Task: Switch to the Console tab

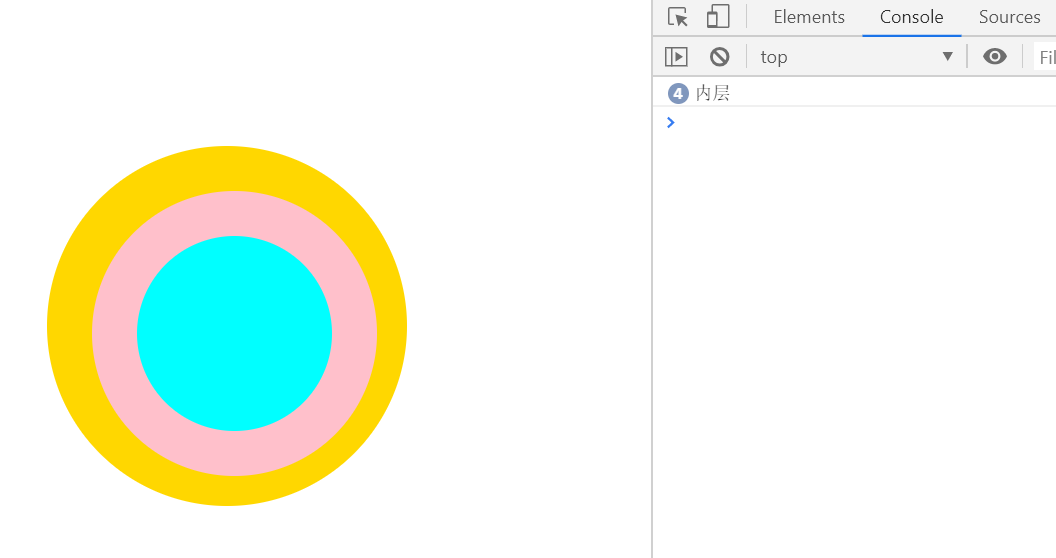Action: click(x=911, y=17)
